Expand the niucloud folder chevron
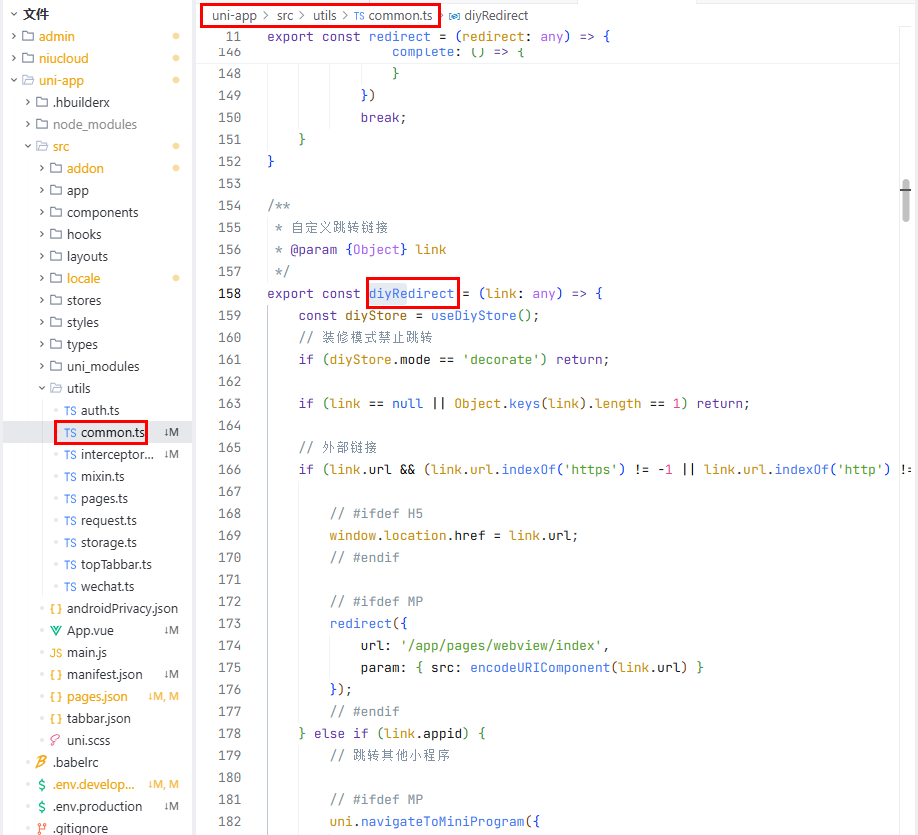Viewport: 918px width, 835px height. pyautogui.click(x=14, y=58)
